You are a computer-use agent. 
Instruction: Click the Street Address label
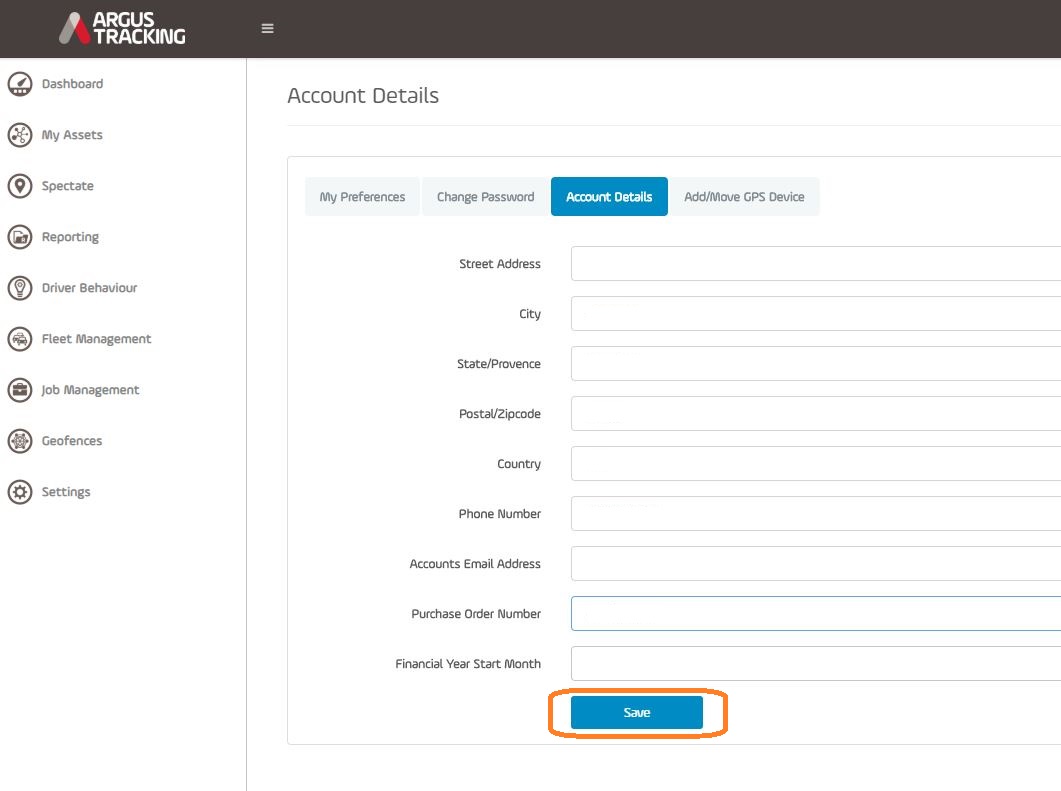point(500,264)
